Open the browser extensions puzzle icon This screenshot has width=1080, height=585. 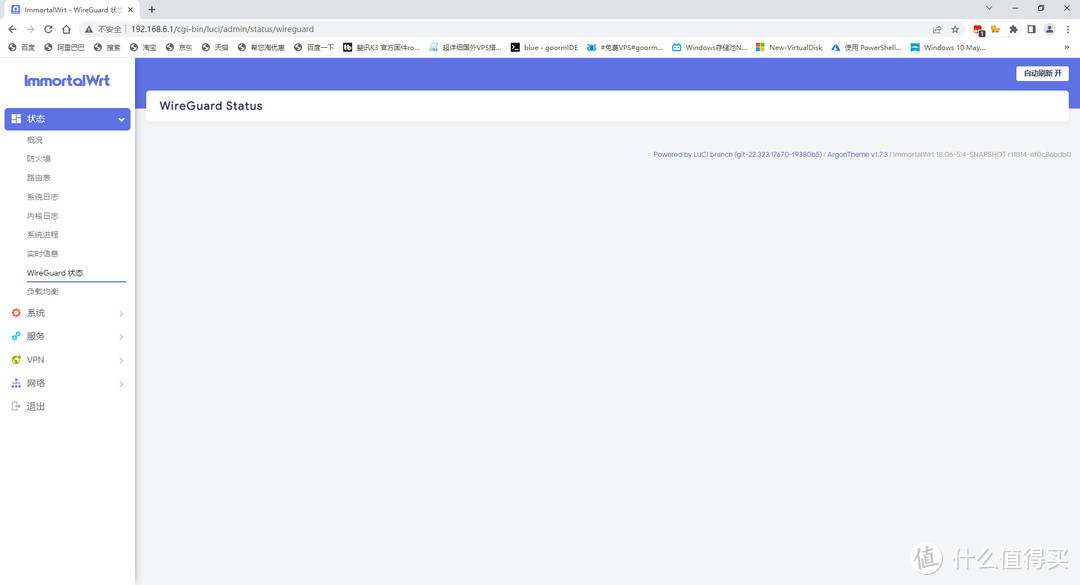coord(1013,29)
